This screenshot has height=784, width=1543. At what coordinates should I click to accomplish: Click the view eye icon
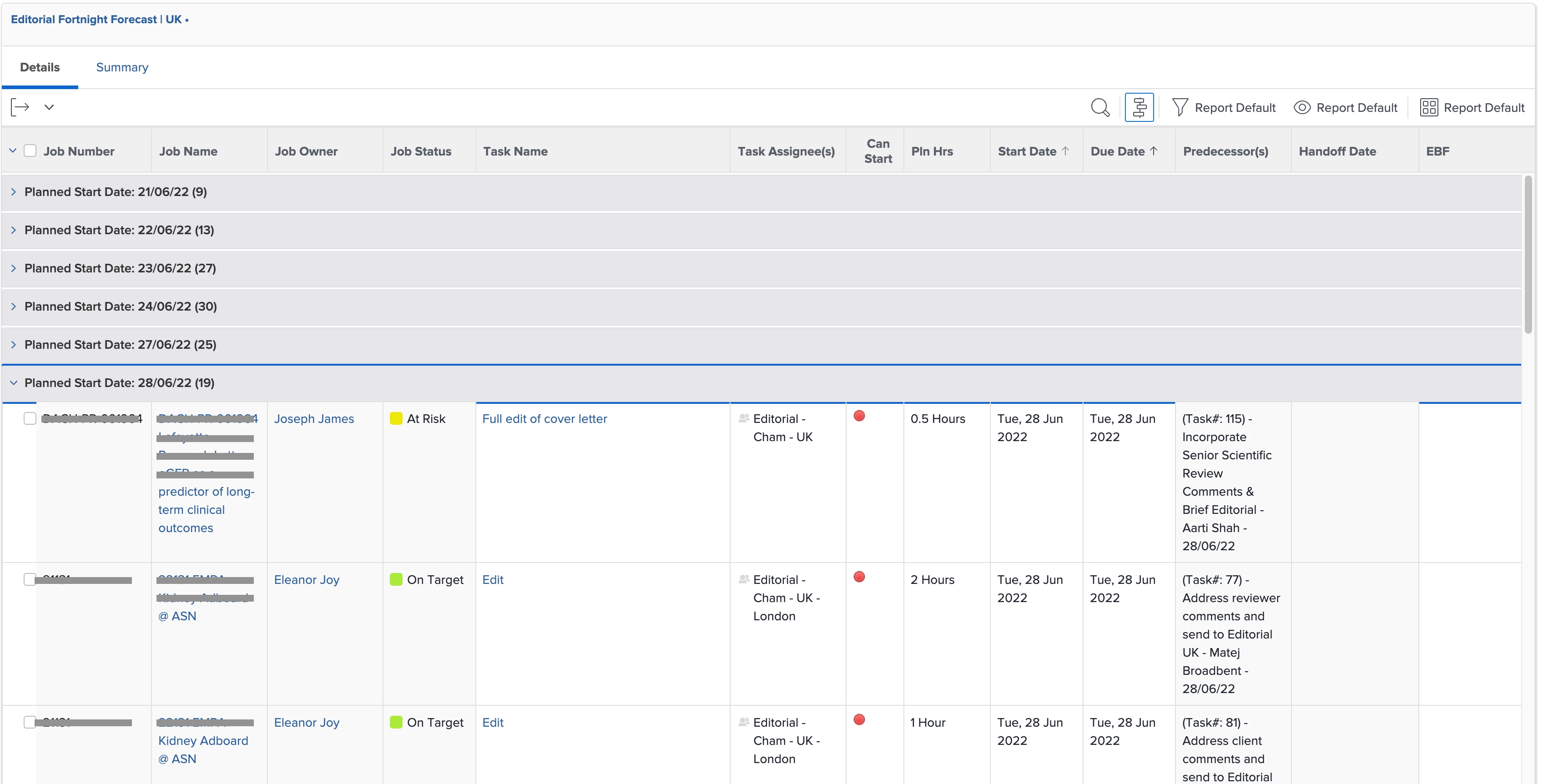[1301, 108]
